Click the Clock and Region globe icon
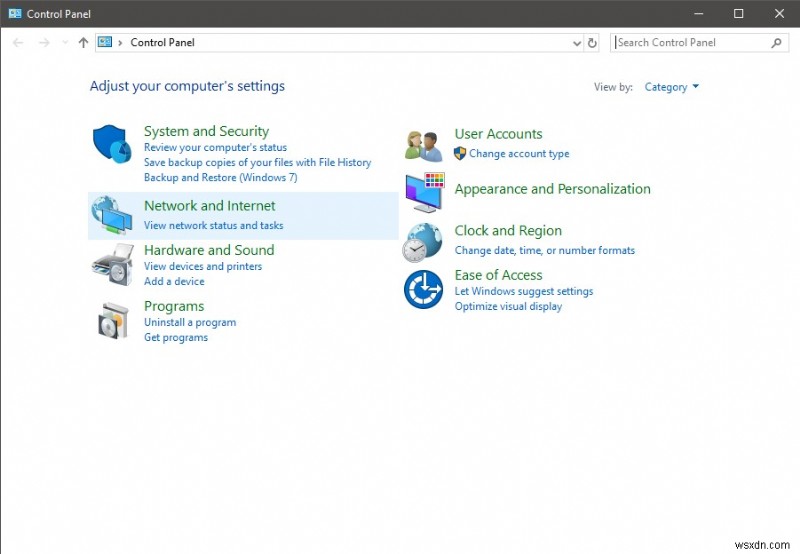Screen dimensions: 800x554 (423, 241)
